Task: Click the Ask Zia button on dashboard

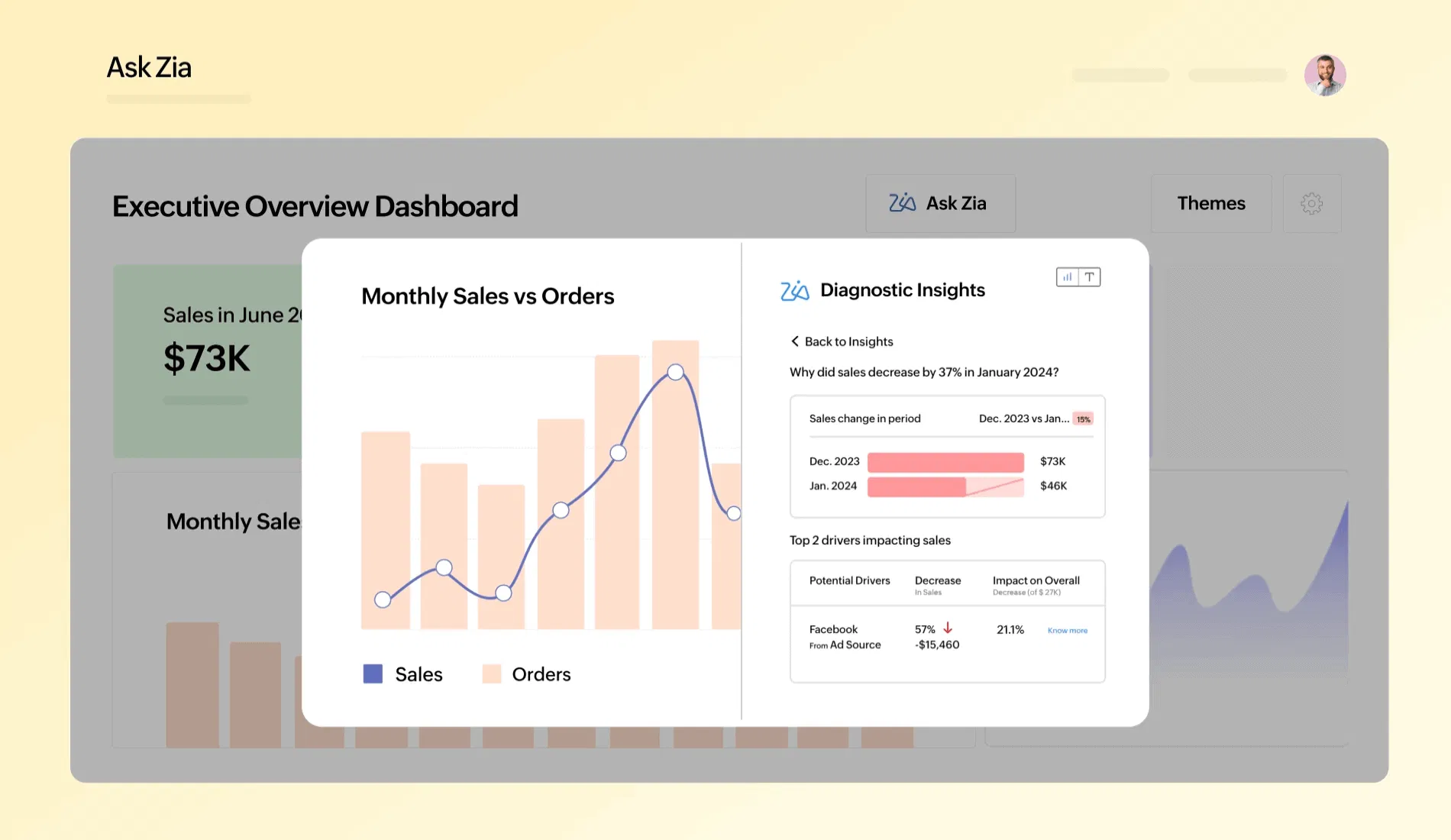Action: coord(940,204)
